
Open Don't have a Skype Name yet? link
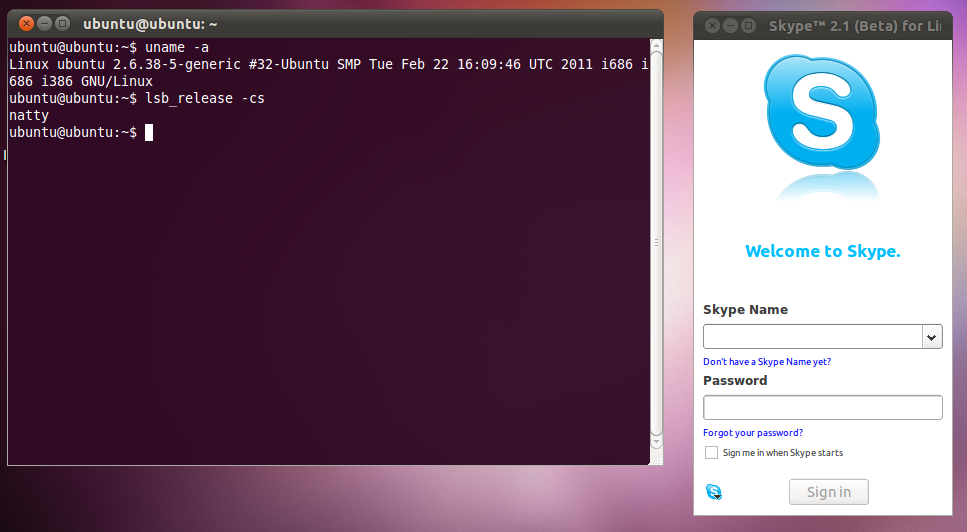pyautogui.click(x=767, y=362)
